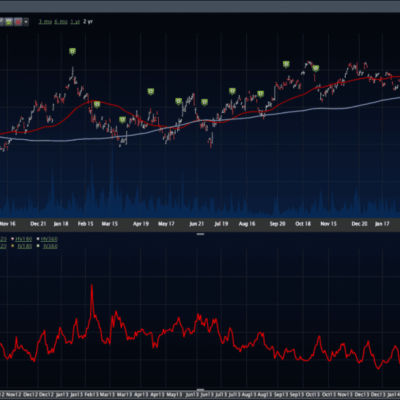The width and height of the screenshot is (400, 400).
Task: Open the green event marker just right of May 17
Action: point(179,101)
